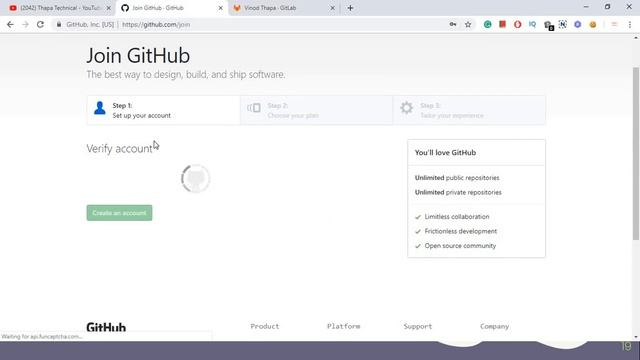Click the GitHub logo in the footer
The height and width of the screenshot is (360, 640).
(x=106, y=327)
